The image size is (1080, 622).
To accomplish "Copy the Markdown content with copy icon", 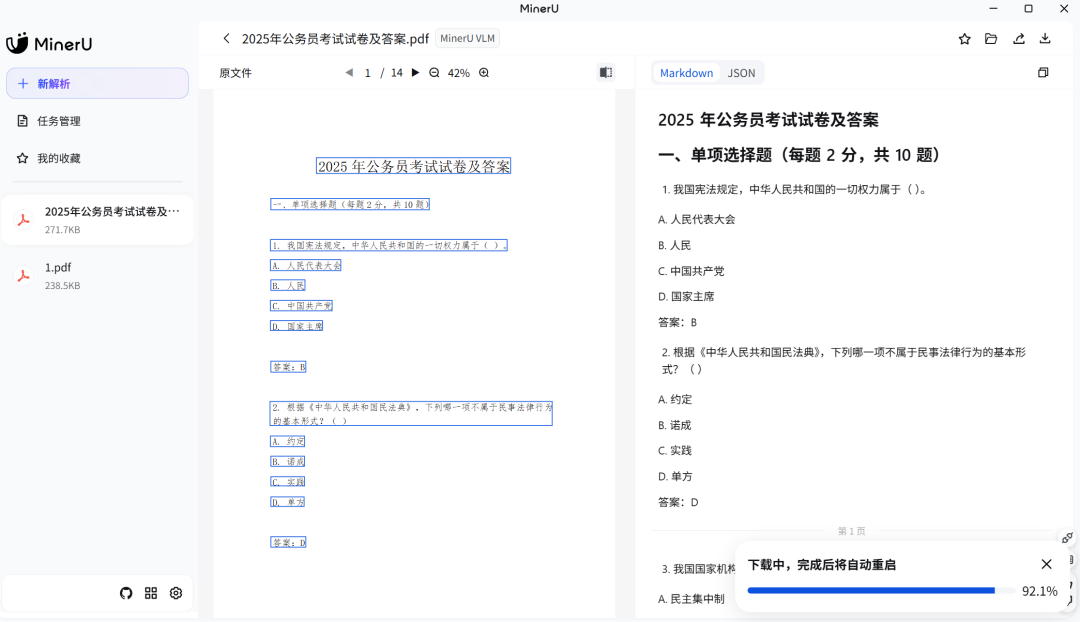I will click(x=1043, y=73).
